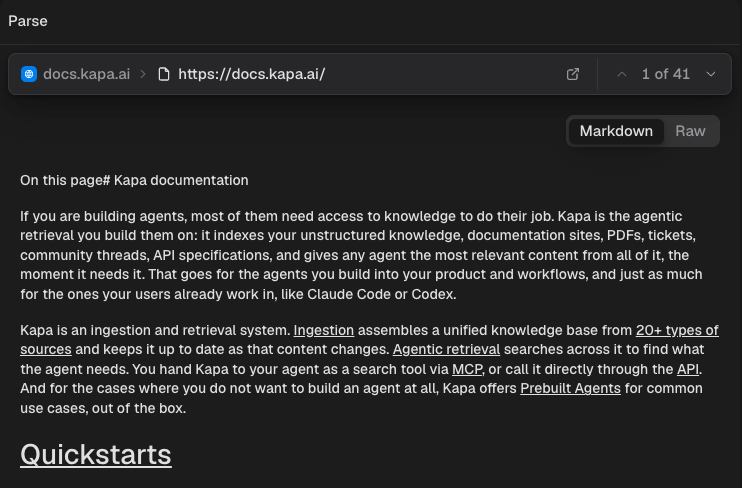
Task: Click the 'On this page# Kapa documentation' line
Action: (x=134, y=180)
